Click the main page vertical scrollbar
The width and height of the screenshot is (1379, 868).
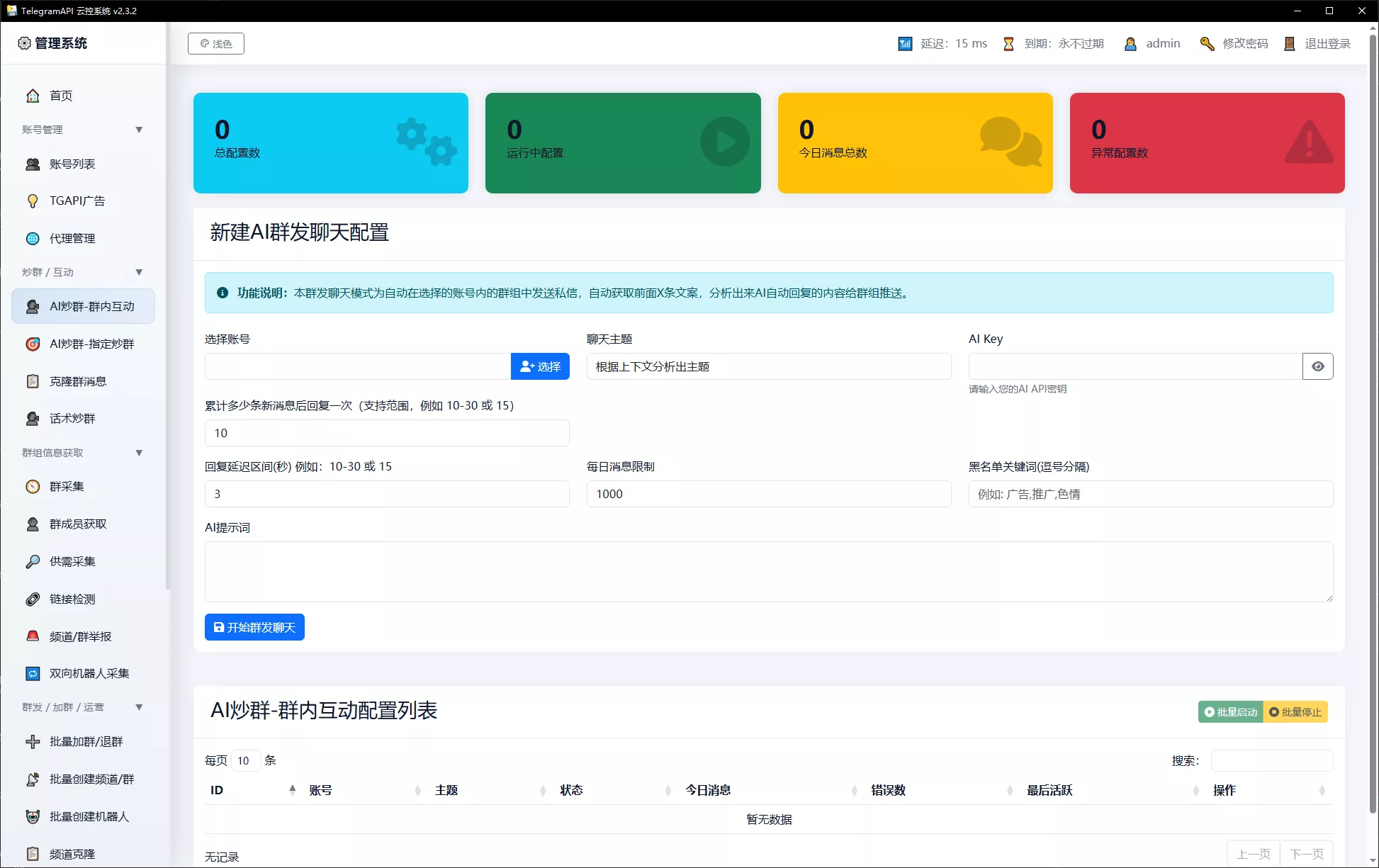(1373, 425)
